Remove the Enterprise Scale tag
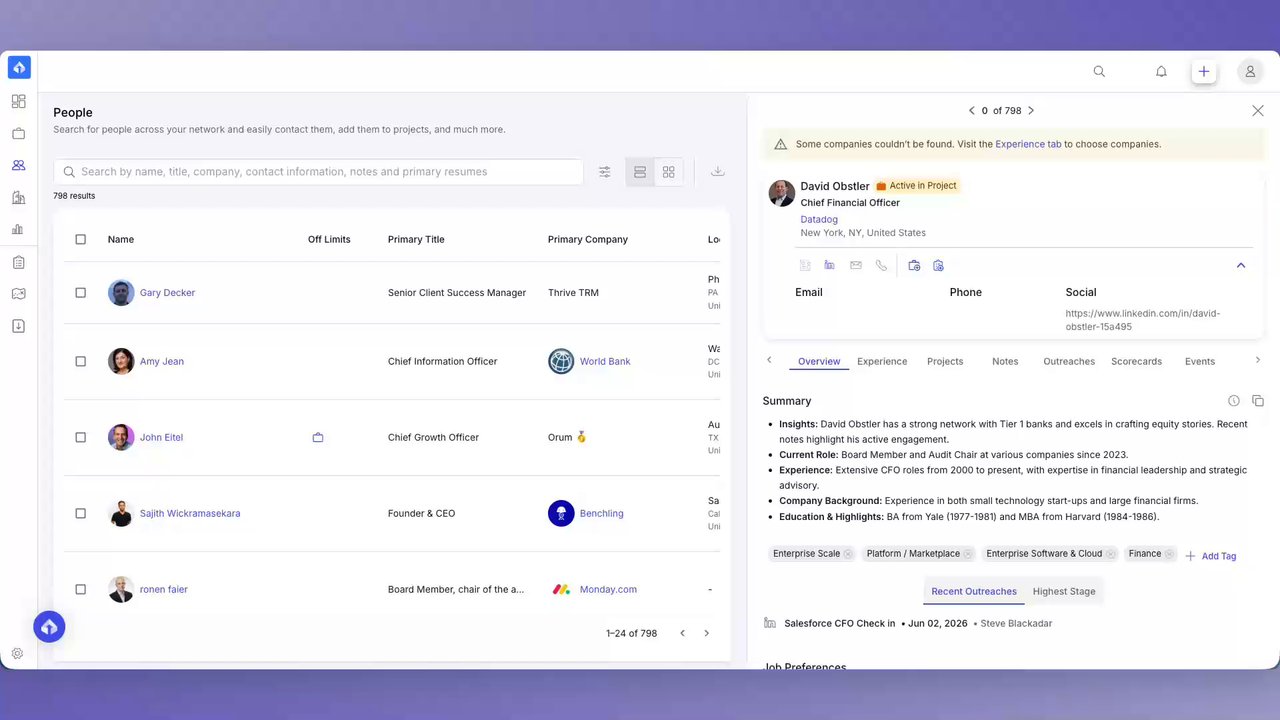Image resolution: width=1280 pixels, height=720 pixels. tap(848, 554)
